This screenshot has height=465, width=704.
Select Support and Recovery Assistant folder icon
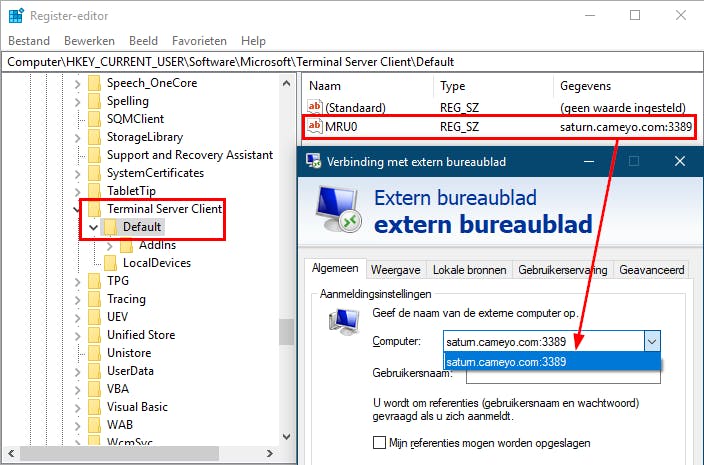tap(94, 155)
